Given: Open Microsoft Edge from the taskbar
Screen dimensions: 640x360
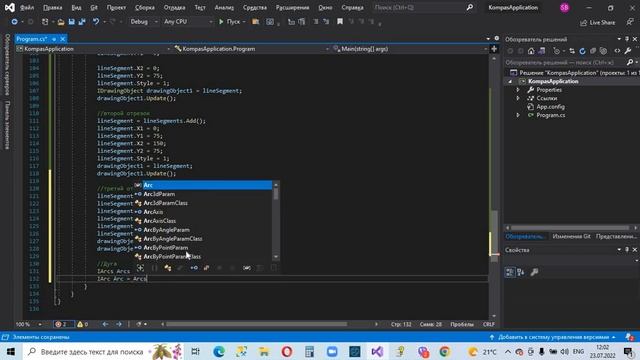Looking at the screenshot, I should [x=219, y=351].
